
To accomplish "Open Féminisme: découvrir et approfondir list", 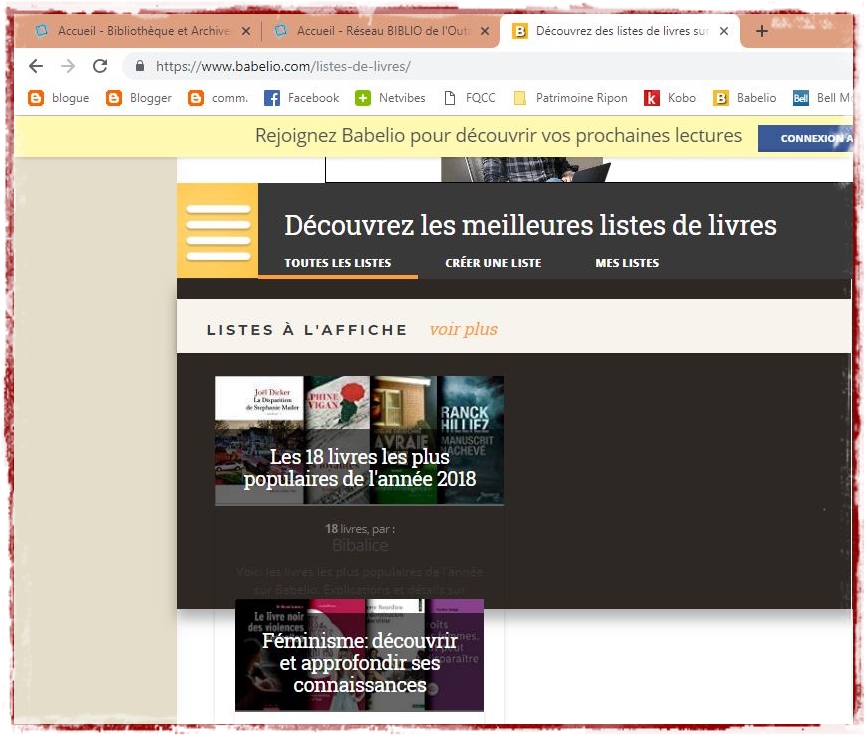I will [x=359, y=655].
